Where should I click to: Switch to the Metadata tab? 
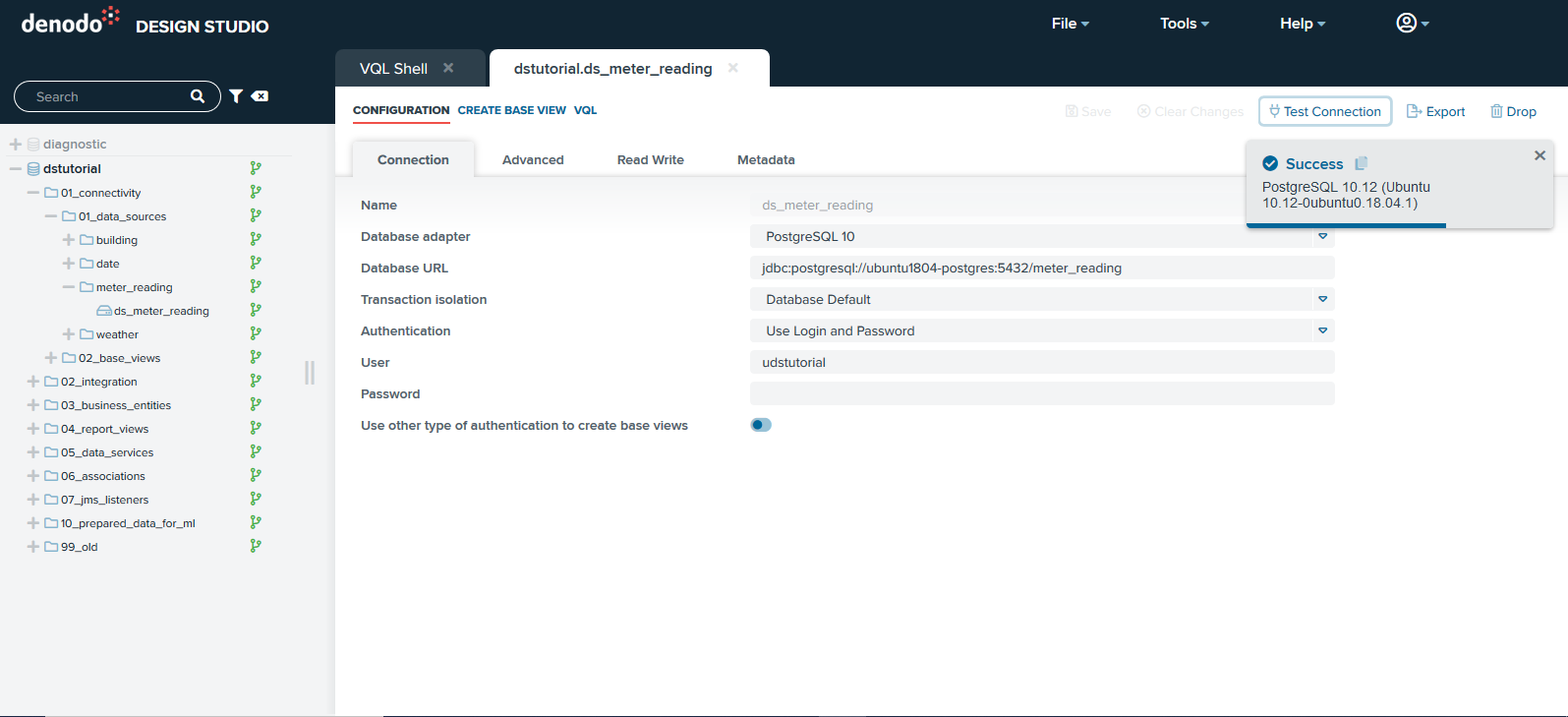766,159
